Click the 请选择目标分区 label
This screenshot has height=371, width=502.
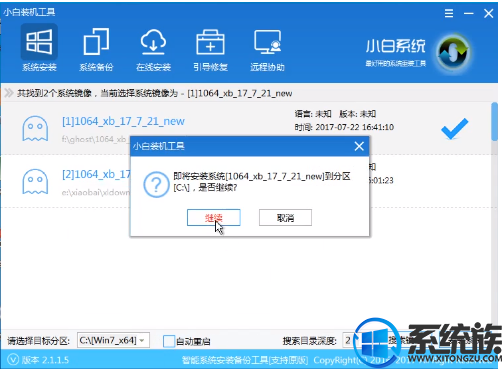38,341
